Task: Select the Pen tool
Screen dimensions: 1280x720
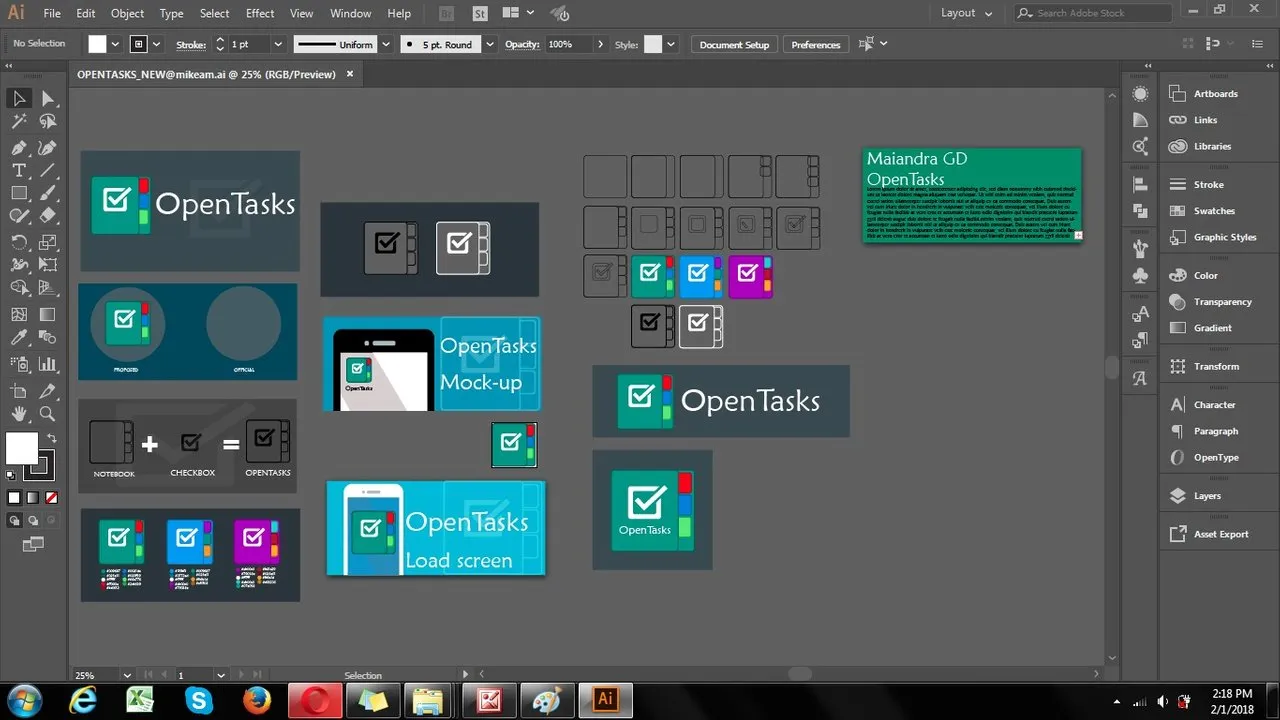Action: [18, 147]
